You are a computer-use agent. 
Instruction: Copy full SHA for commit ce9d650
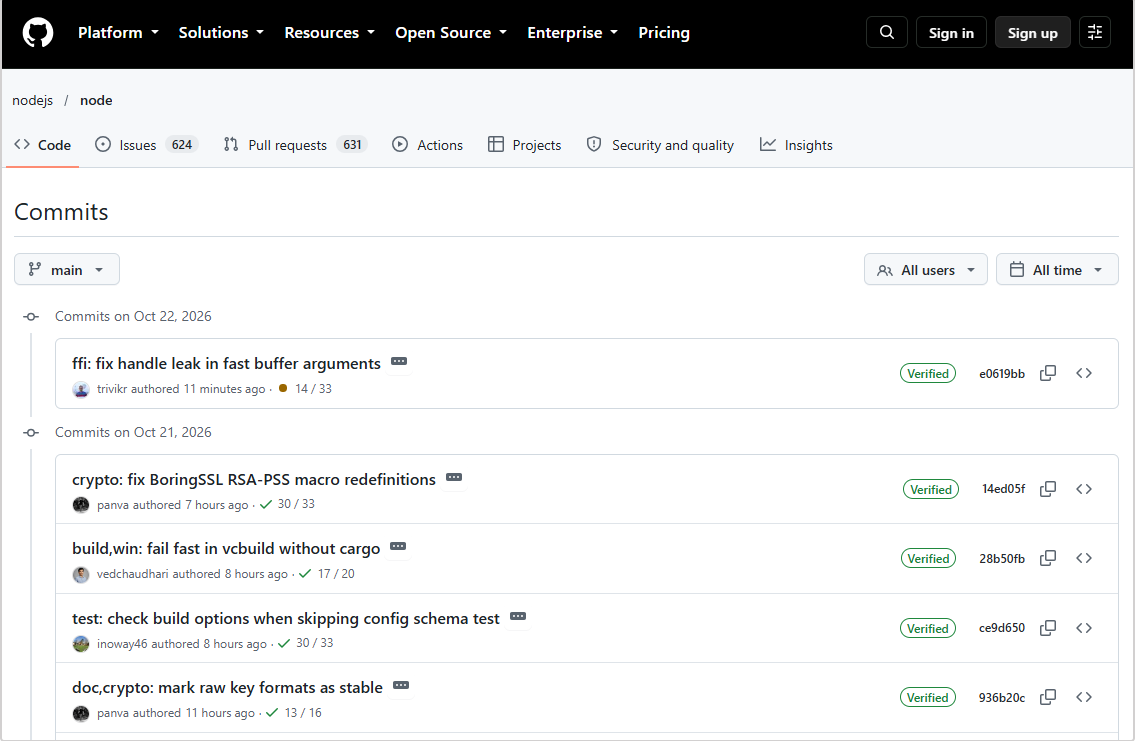pos(1047,628)
